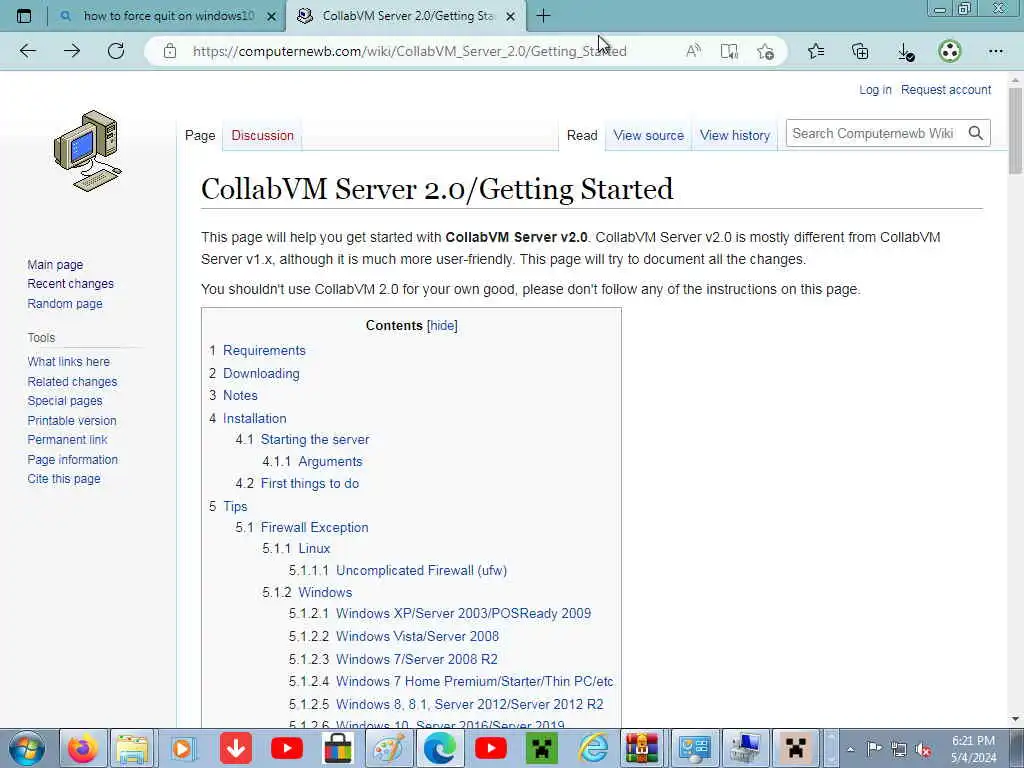This screenshot has width=1024, height=768.
Task: Open the Request account link
Action: [946, 89]
